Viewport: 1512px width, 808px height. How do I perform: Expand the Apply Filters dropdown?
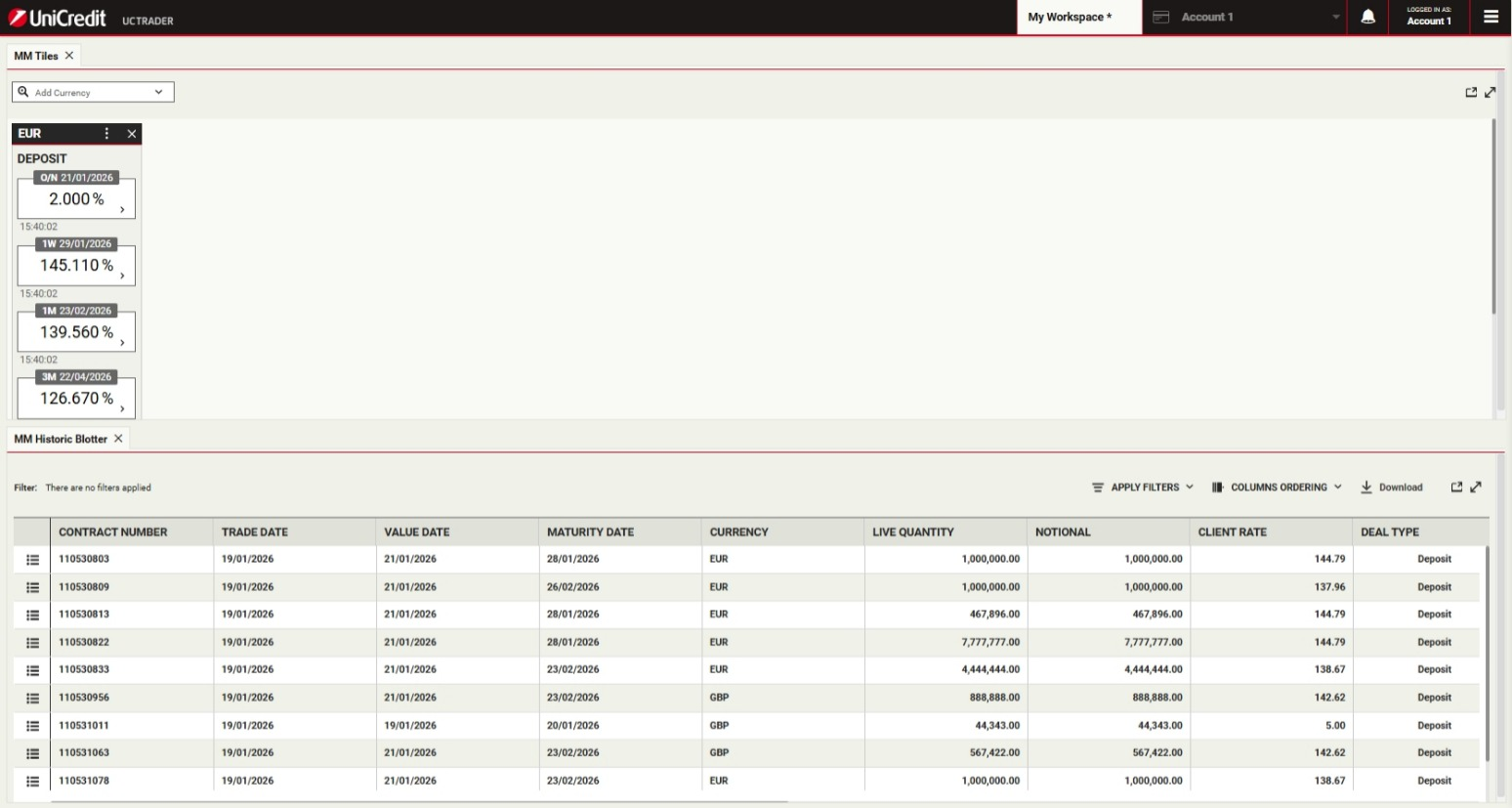1143,488
